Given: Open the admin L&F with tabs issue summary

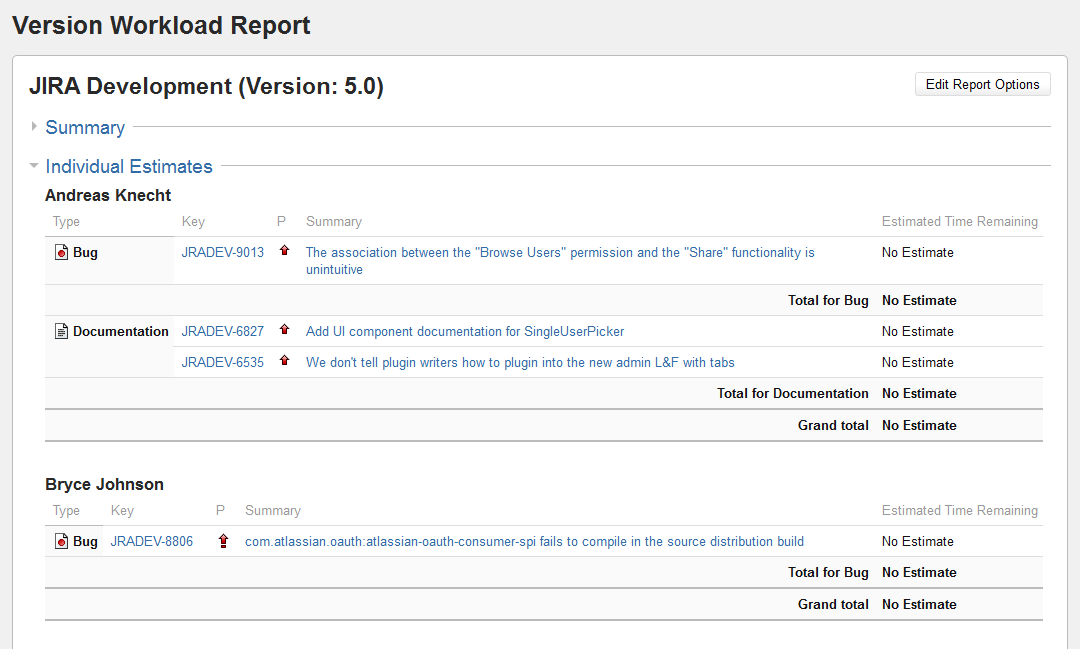Looking at the screenshot, I should point(520,363).
